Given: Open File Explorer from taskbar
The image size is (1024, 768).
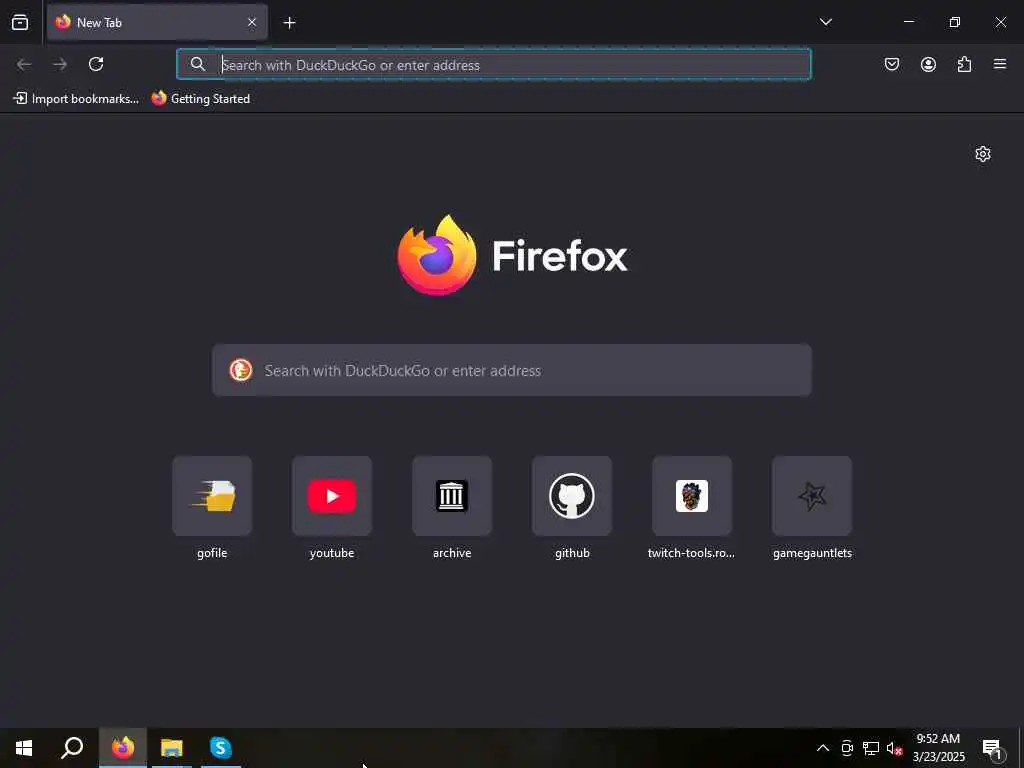Looking at the screenshot, I should pos(172,748).
